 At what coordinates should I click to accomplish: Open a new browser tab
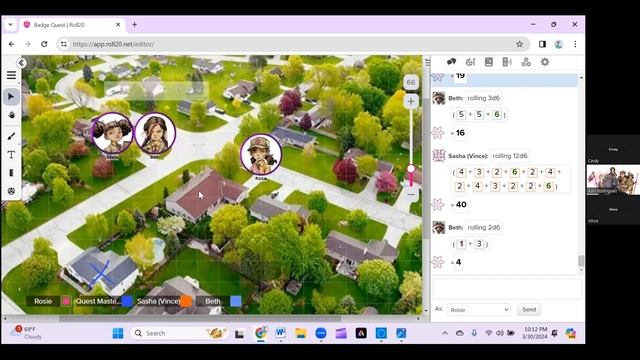[134, 25]
